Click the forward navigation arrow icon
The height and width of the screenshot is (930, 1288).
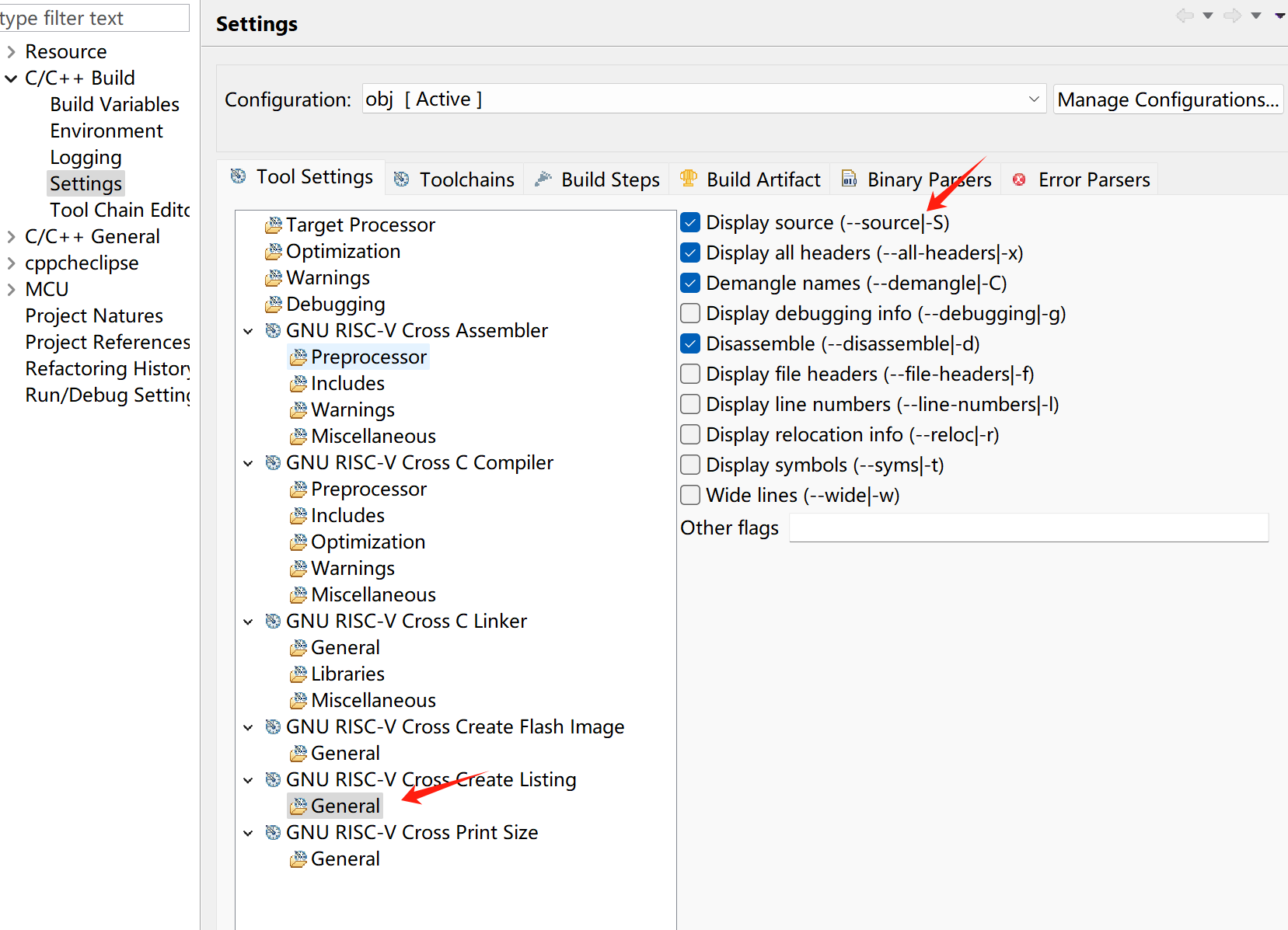1233,16
